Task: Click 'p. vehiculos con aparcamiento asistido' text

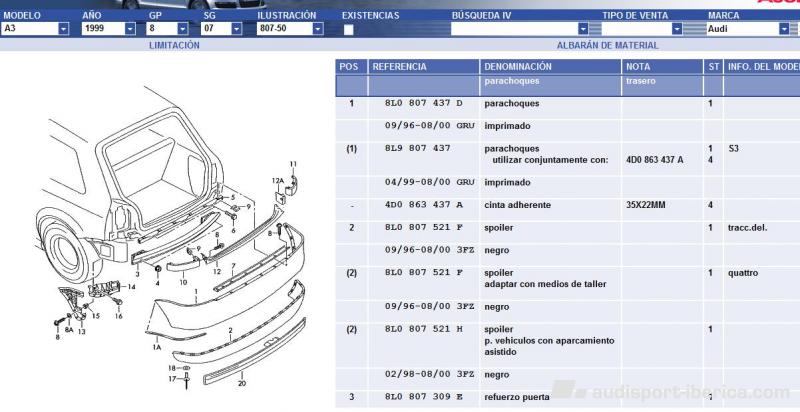Action: click(549, 346)
